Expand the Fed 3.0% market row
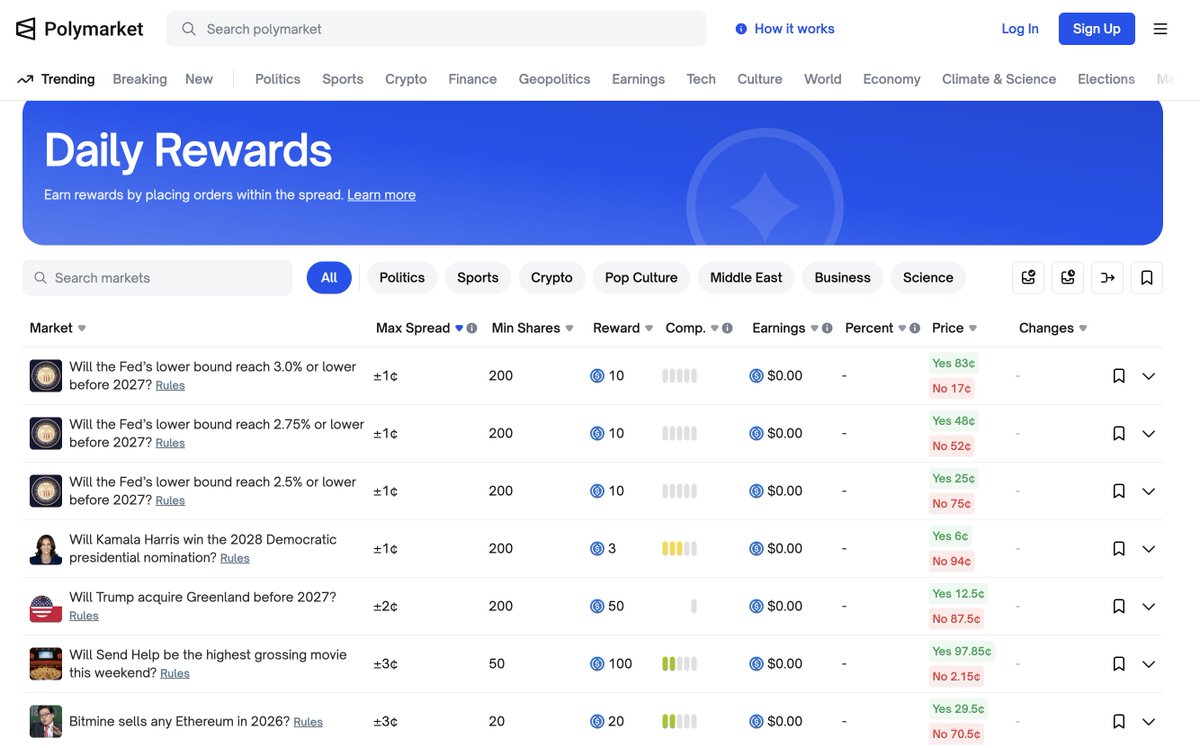 point(1149,376)
